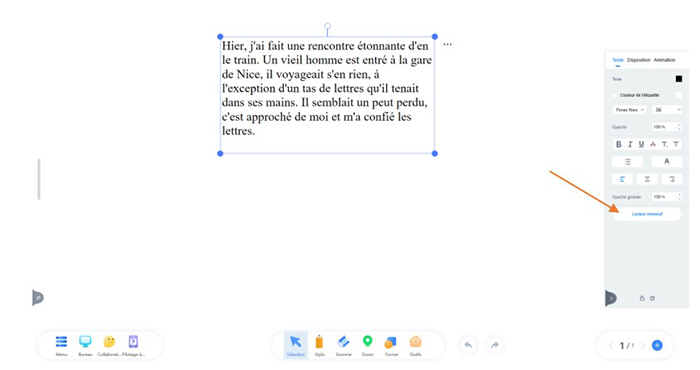Open the font size 36 dropdown

tap(667, 110)
